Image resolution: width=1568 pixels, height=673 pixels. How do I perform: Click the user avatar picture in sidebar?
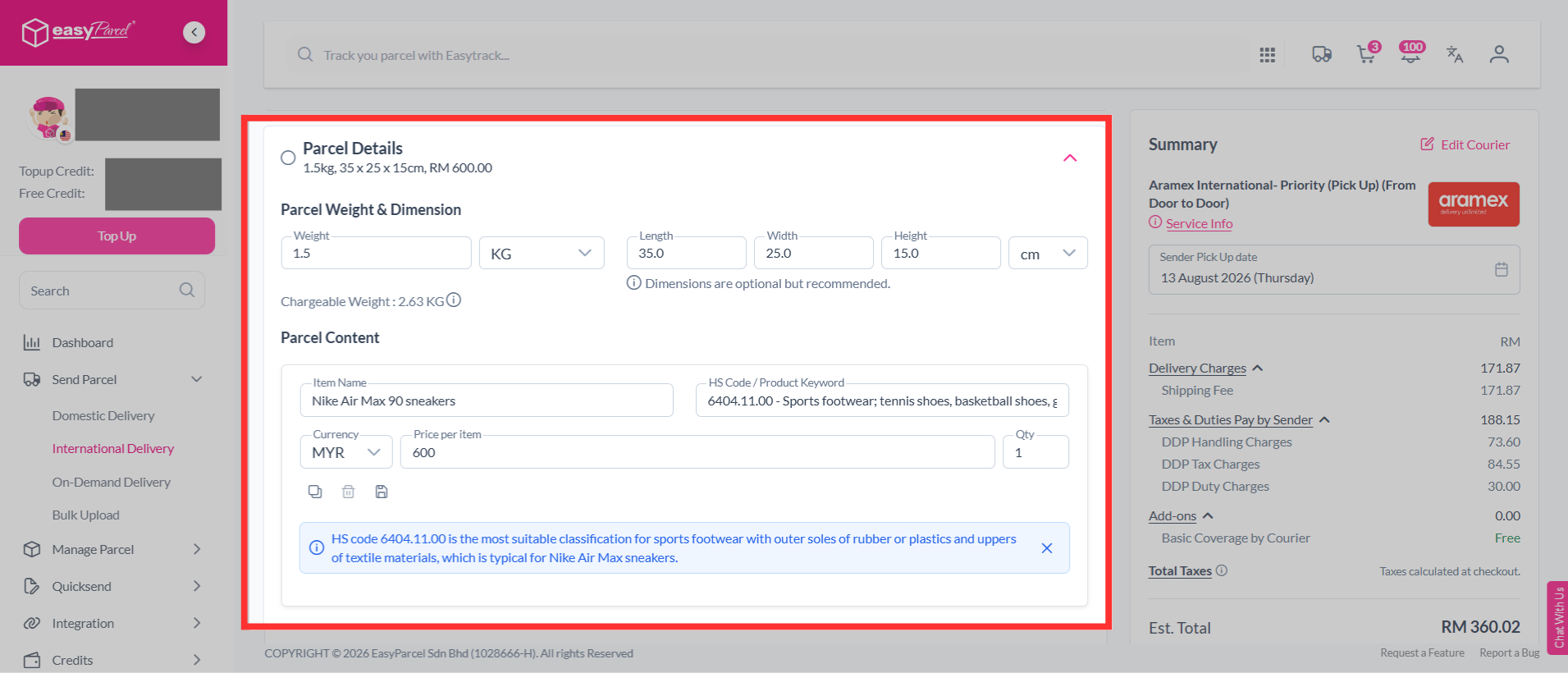(49, 117)
